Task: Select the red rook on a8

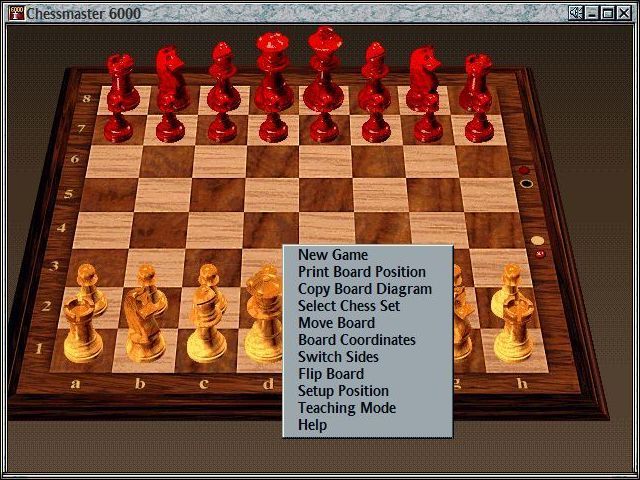Action: (x=122, y=84)
